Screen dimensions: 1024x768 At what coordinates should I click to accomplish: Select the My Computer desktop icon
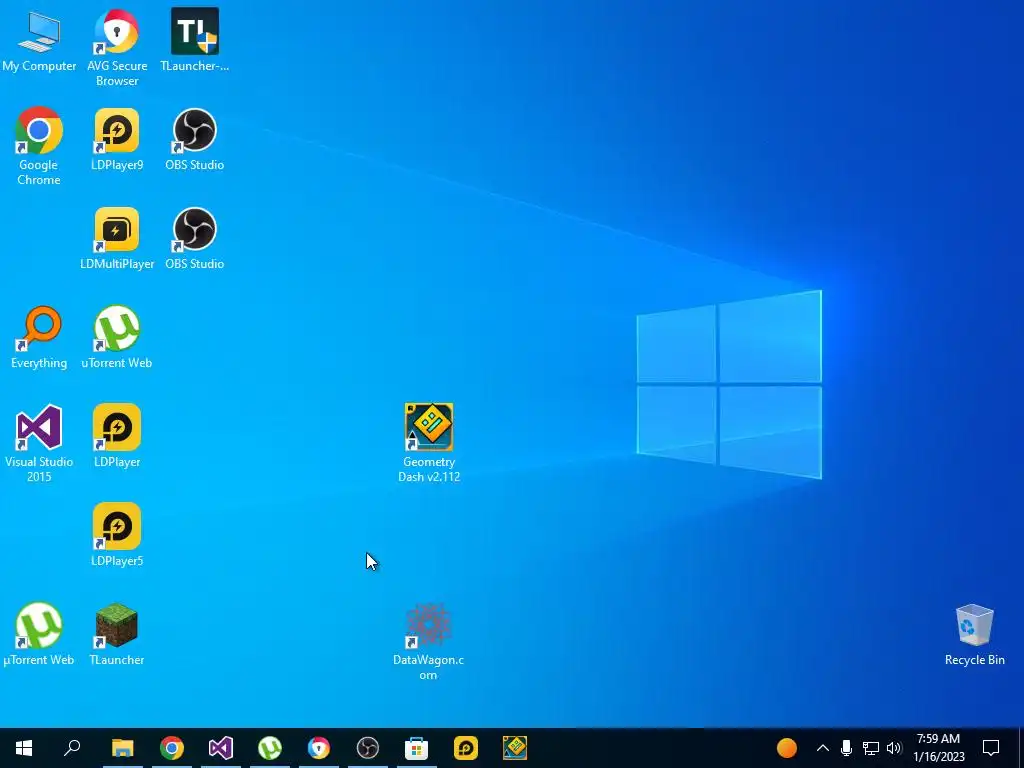coord(39,41)
